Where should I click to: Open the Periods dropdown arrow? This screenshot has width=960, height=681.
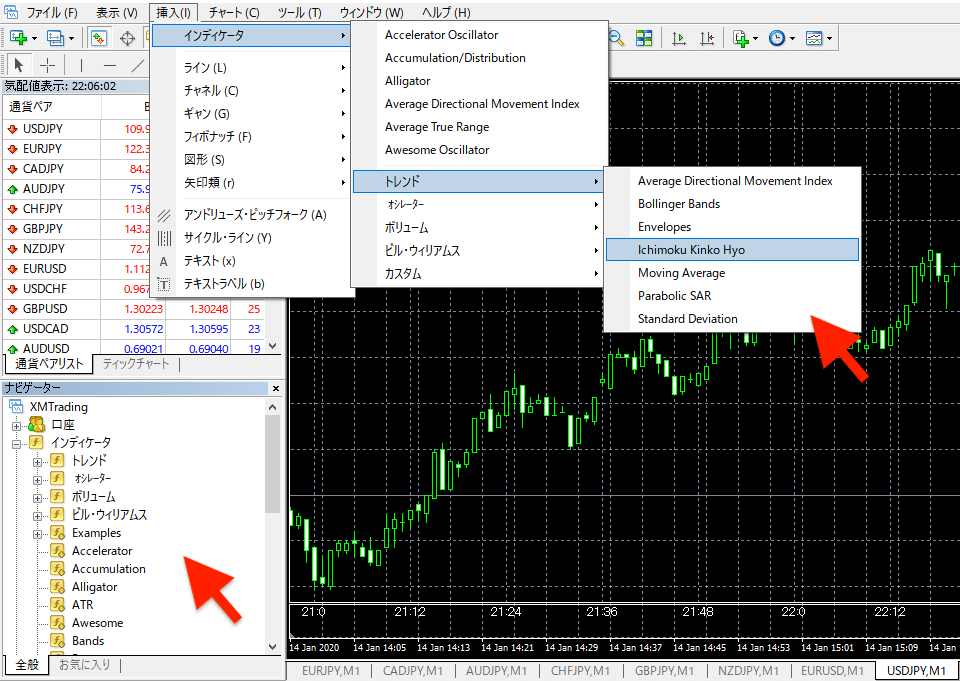pyautogui.click(x=792, y=39)
